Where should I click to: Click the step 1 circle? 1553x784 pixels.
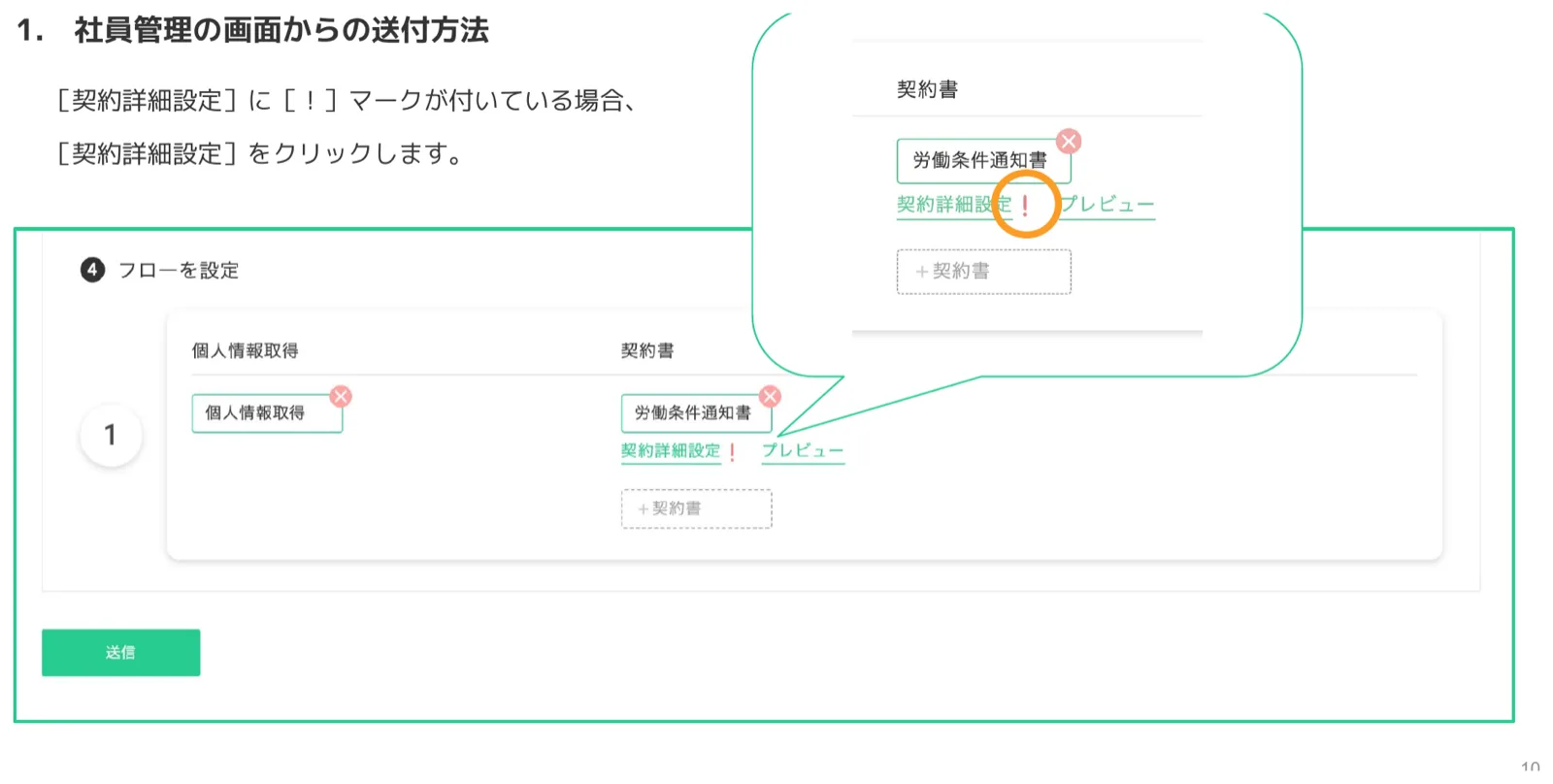click(x=111, y=435)
